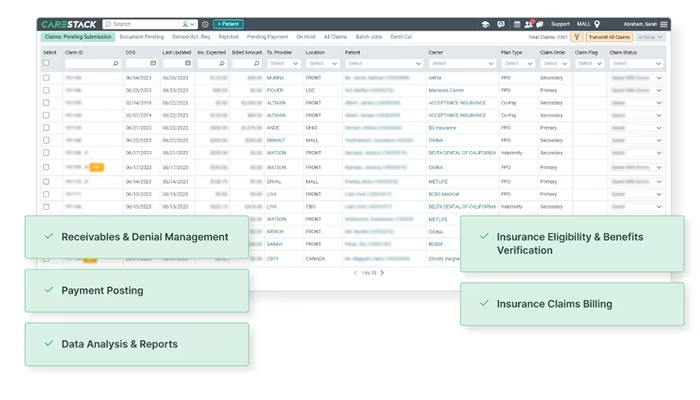This screenshot has width=700, height=400.
Task: Check the row with provider FIDLER
Action: coord(46,90)
